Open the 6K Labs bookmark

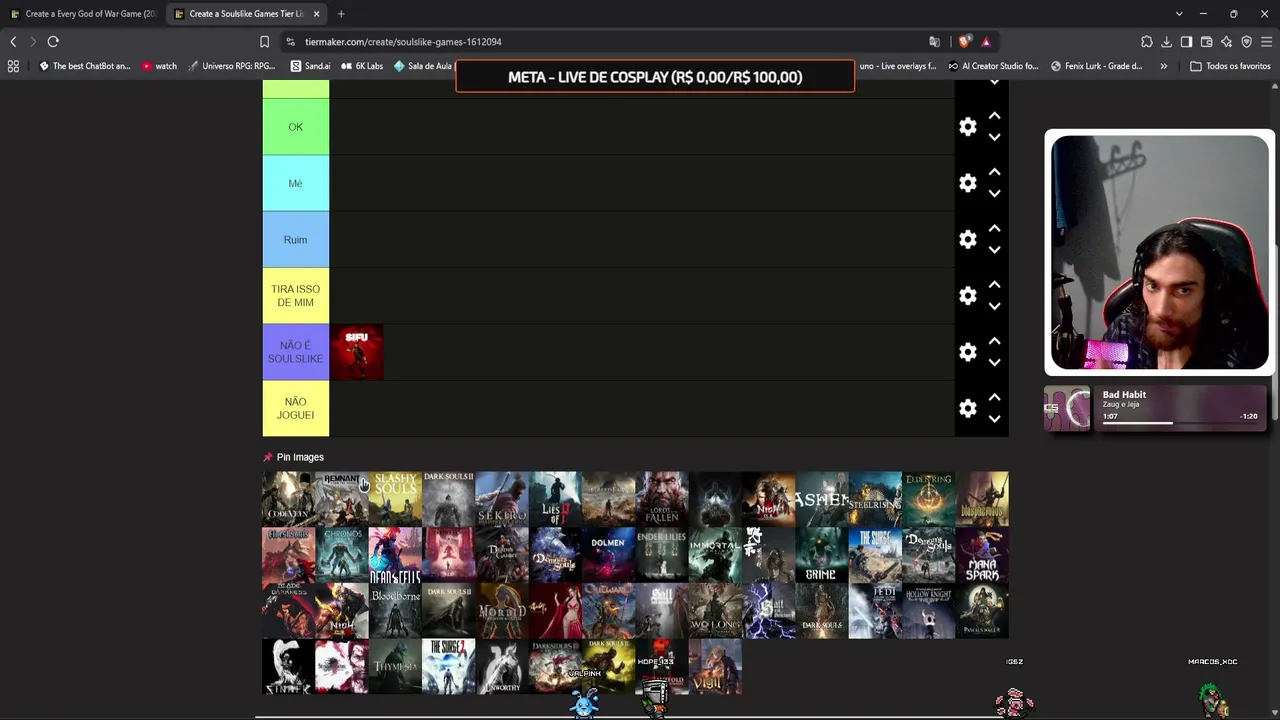(362, 66)
